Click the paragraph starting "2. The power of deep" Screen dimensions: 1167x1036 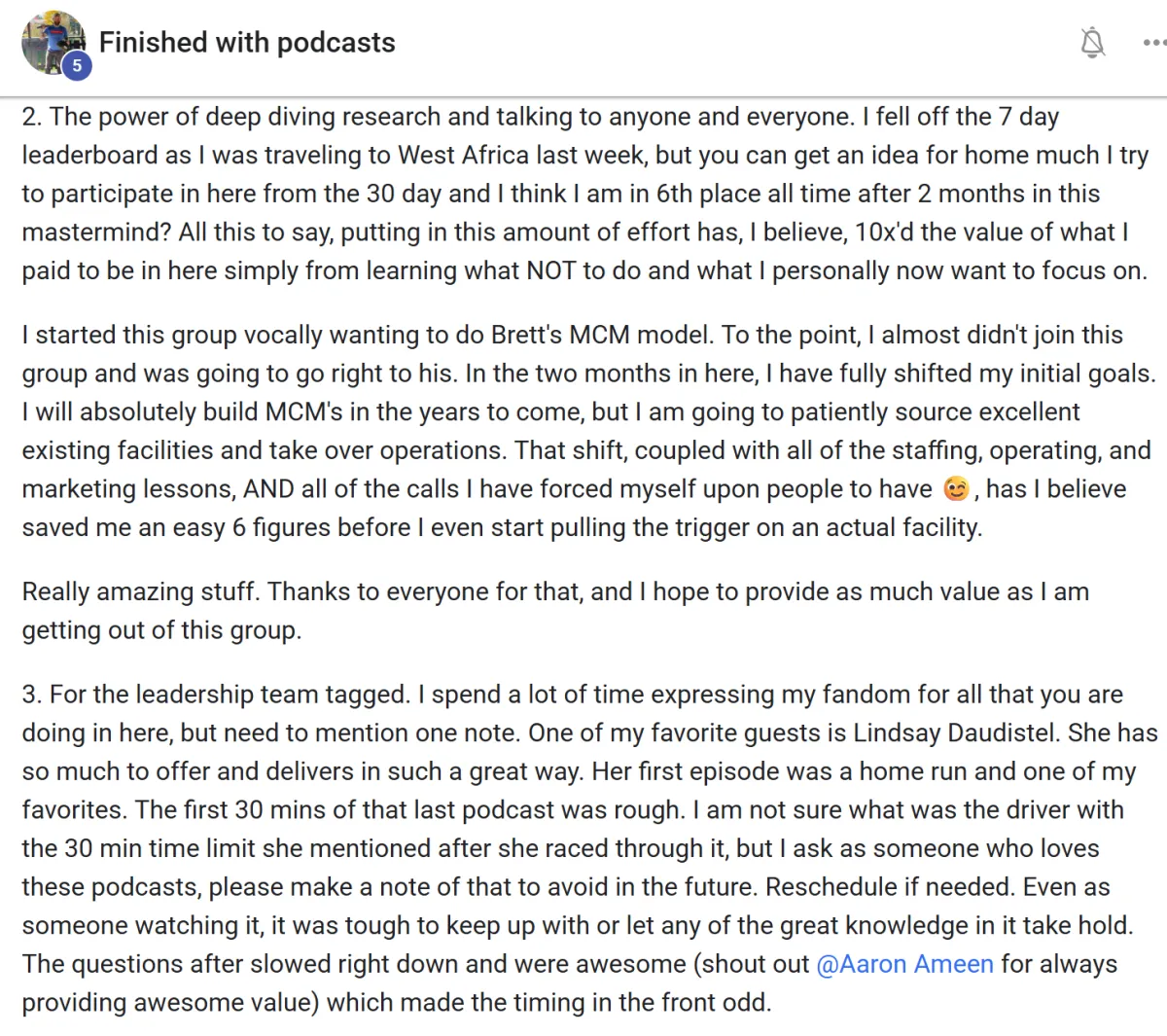pyautogui.click(x=585, y=194)
